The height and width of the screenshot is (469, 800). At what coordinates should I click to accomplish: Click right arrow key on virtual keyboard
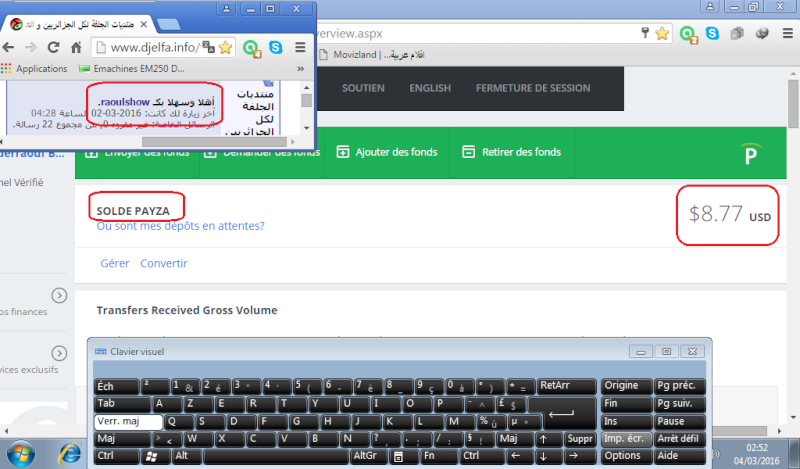578,456
